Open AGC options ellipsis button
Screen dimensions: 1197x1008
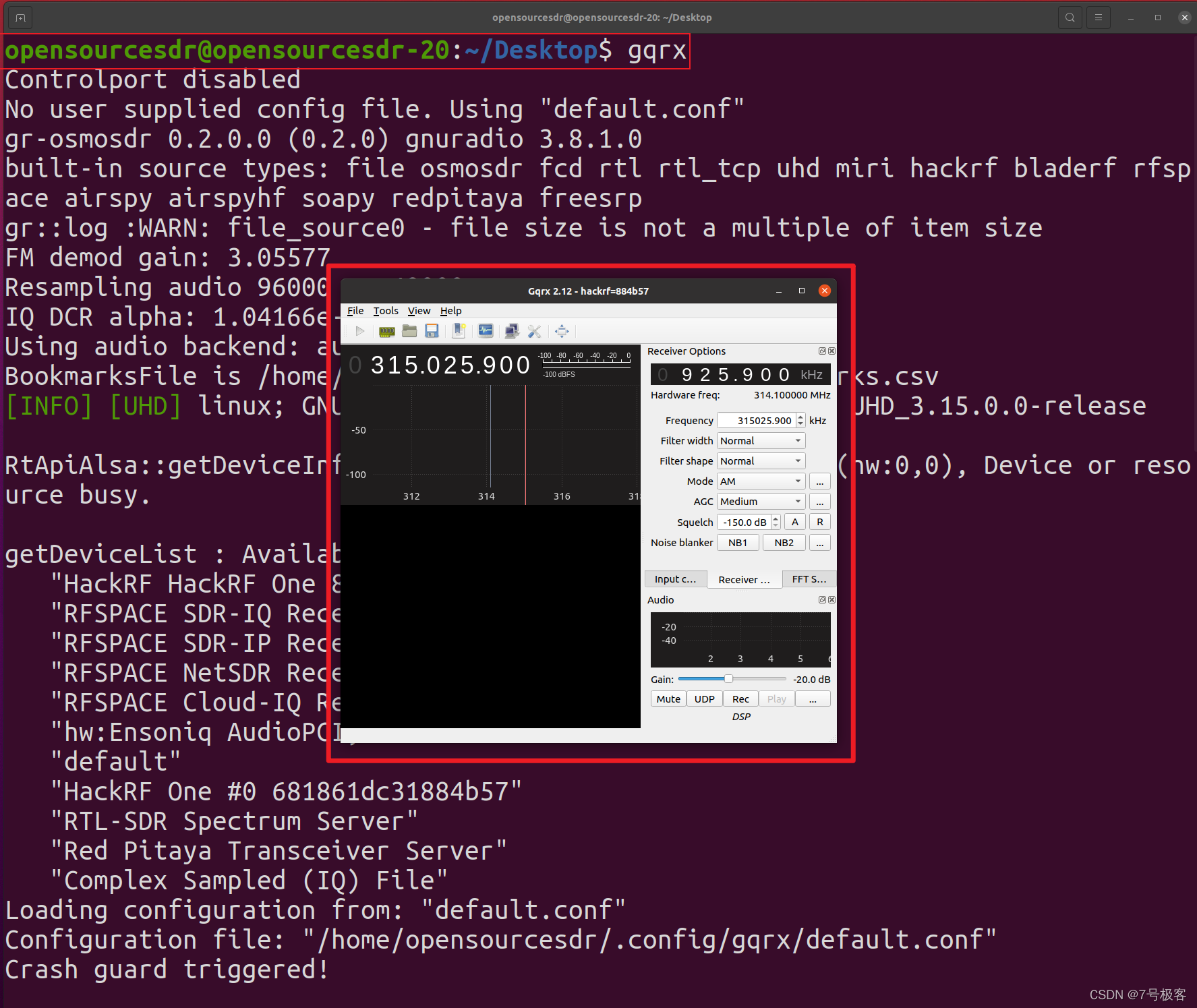coord(820,502)
